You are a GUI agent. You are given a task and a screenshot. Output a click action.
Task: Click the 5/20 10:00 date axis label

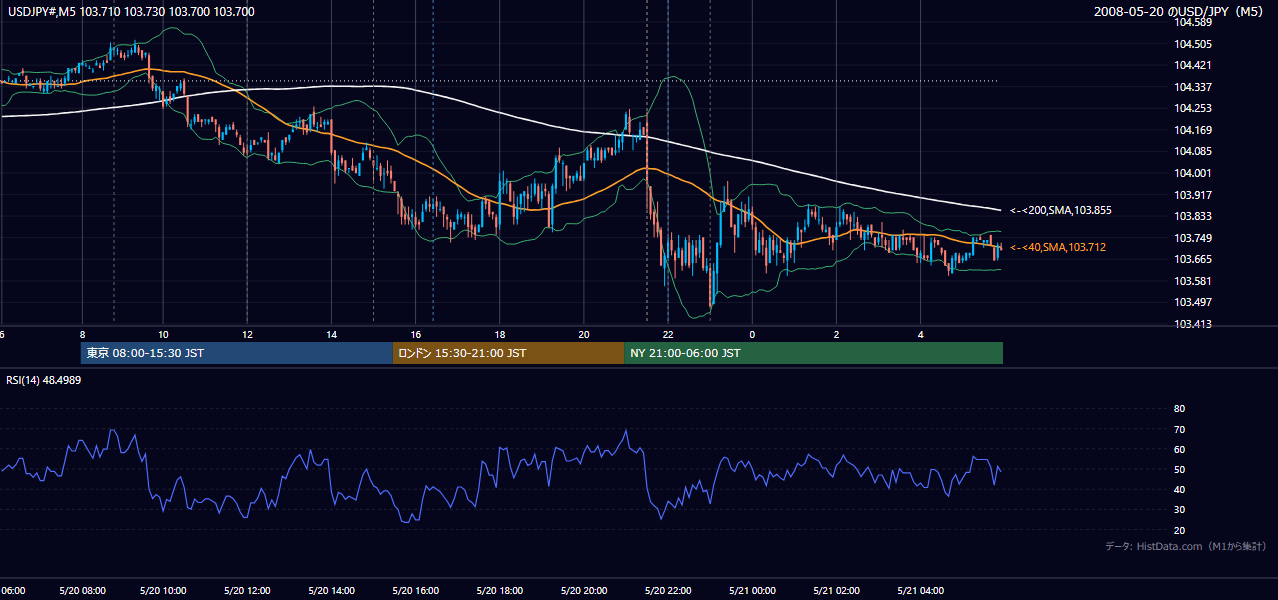[165, 590]
